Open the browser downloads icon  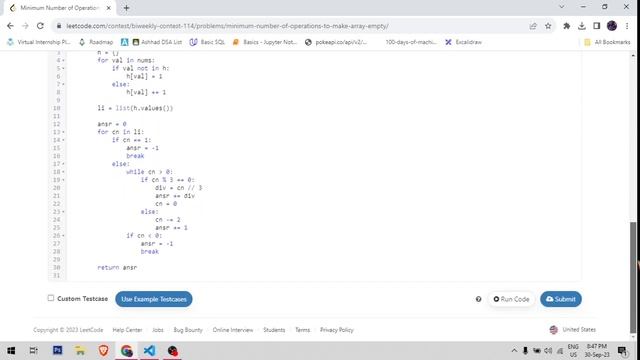point(582,26)
